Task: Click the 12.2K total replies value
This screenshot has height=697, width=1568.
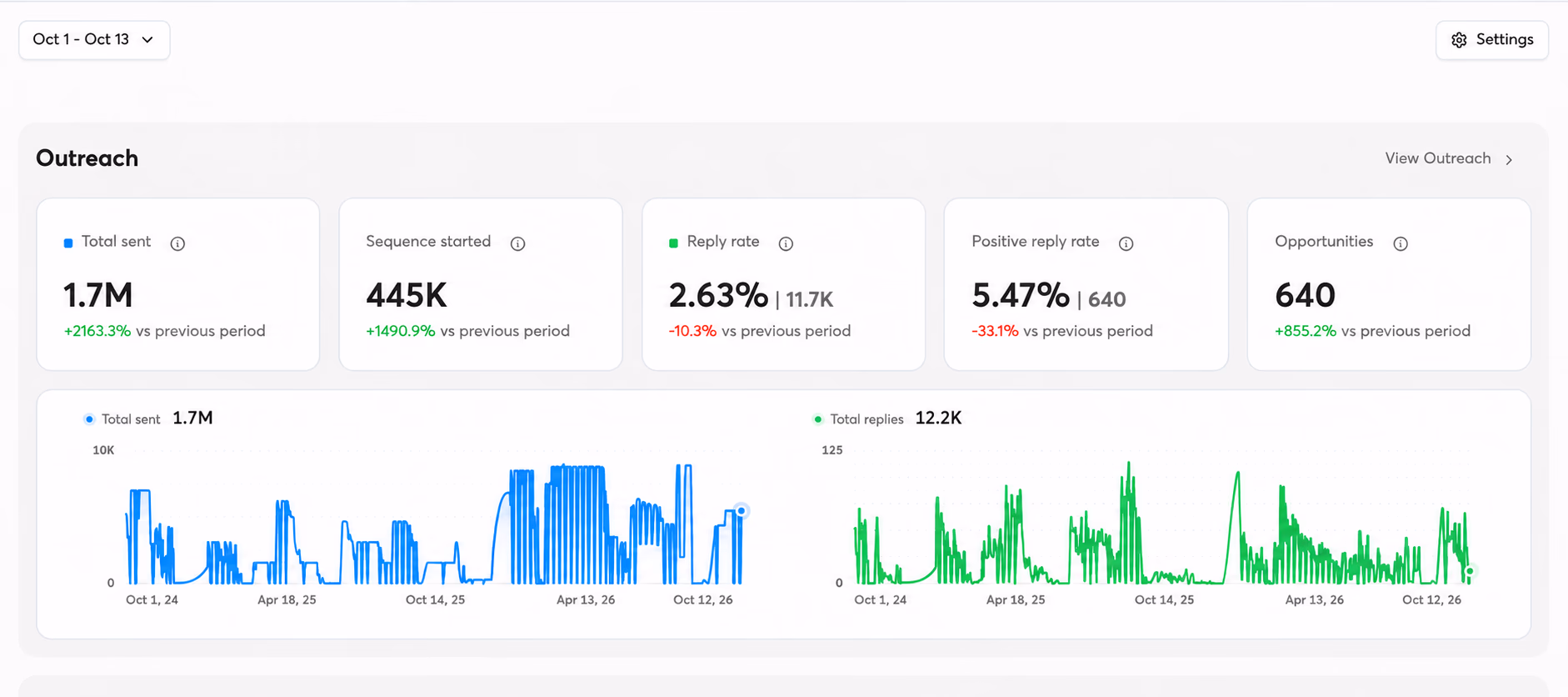Action: (x=938, y=419)
